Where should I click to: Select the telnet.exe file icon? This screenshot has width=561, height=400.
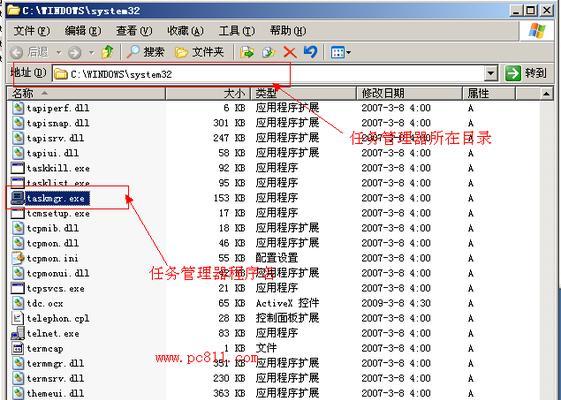pyautogui.click(x=18, y=333)
